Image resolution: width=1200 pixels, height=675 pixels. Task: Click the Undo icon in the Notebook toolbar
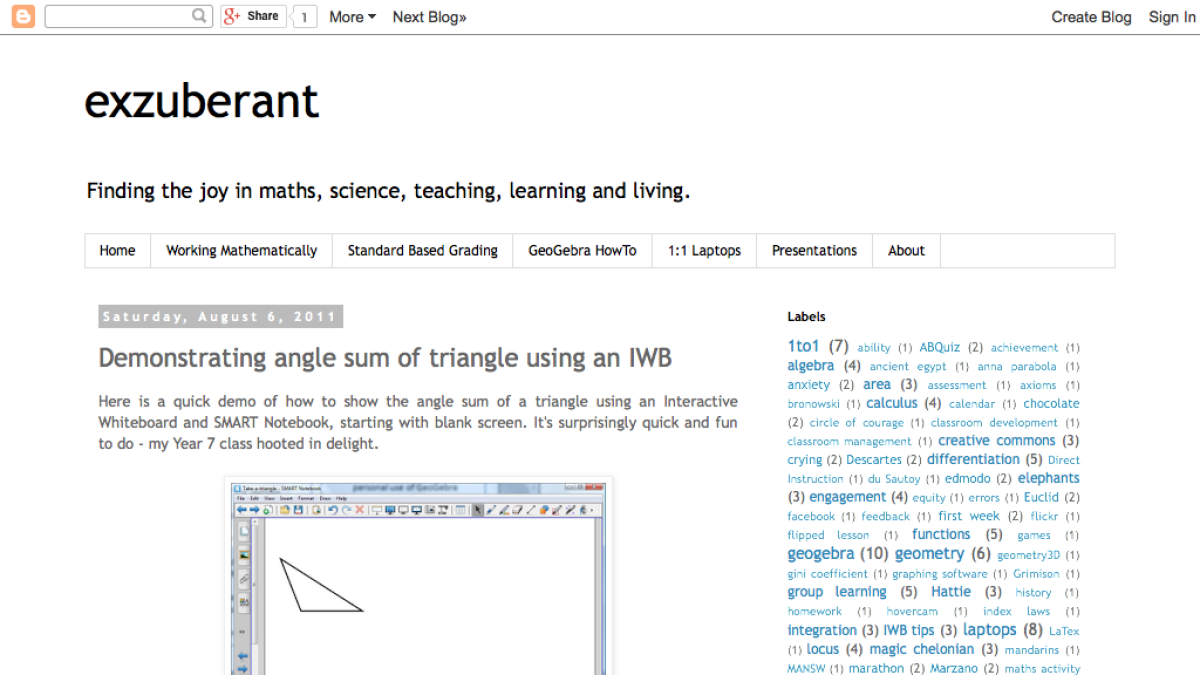click(x=331, y=510)
